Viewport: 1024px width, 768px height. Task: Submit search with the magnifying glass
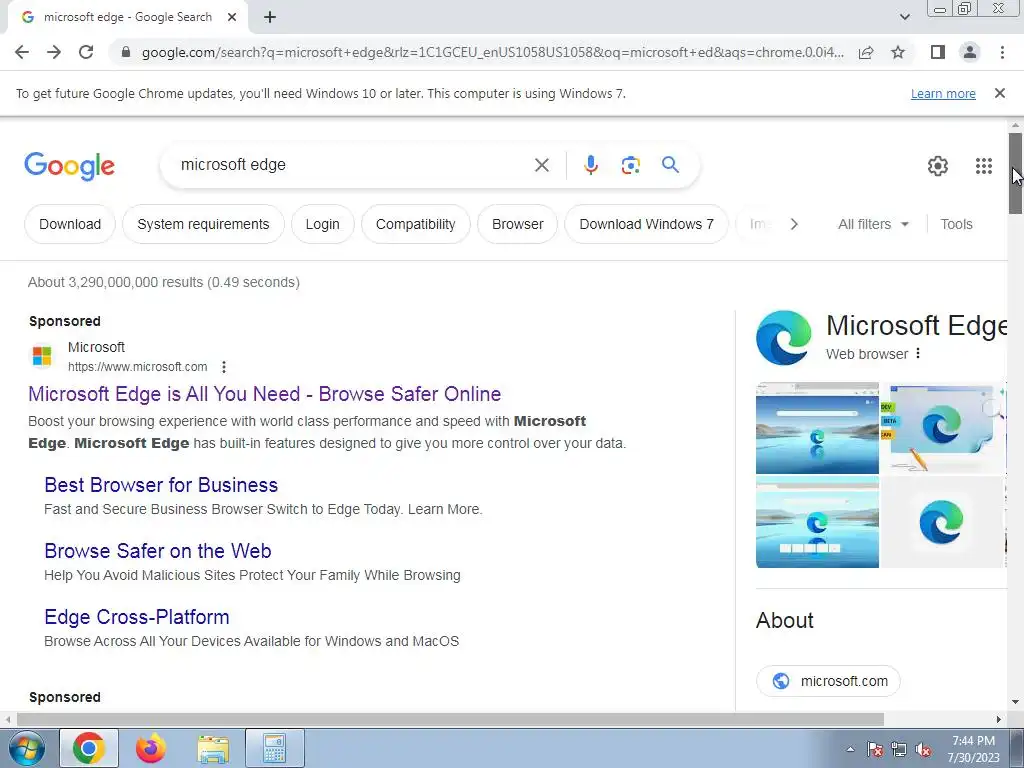pyautogui.click(x=670, y=165)
